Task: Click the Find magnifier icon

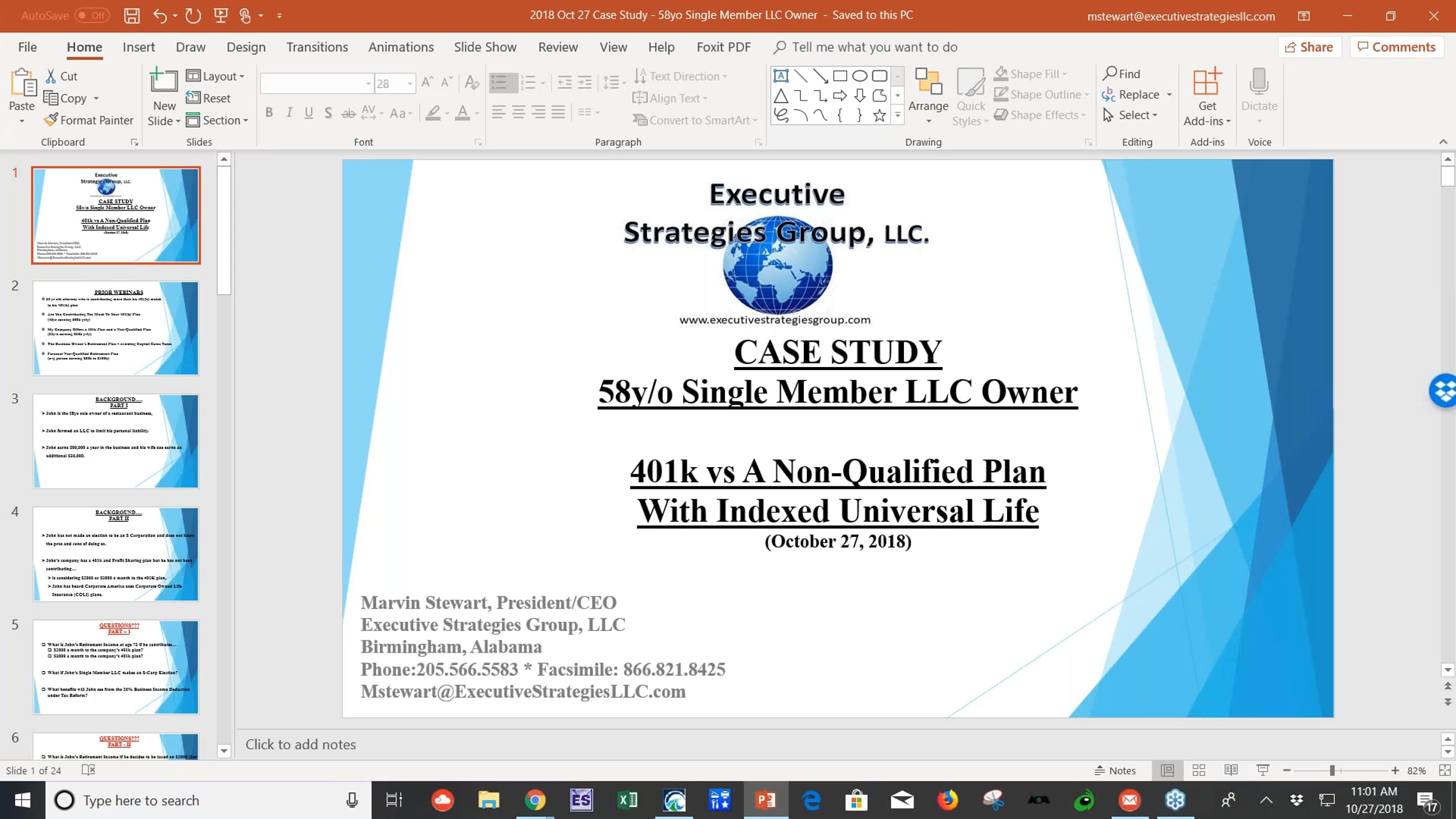Action: tap(1110, 73)
